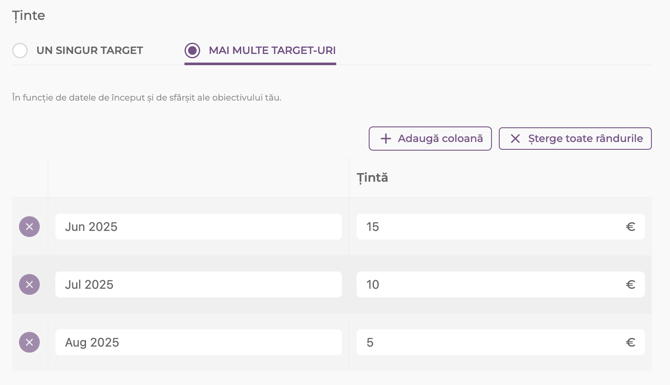Image resolution: width=670 pixels, height=385 pixels.
Task: Click the plus icon in Adaugă coloană
Action: click(x=385, y=138)
